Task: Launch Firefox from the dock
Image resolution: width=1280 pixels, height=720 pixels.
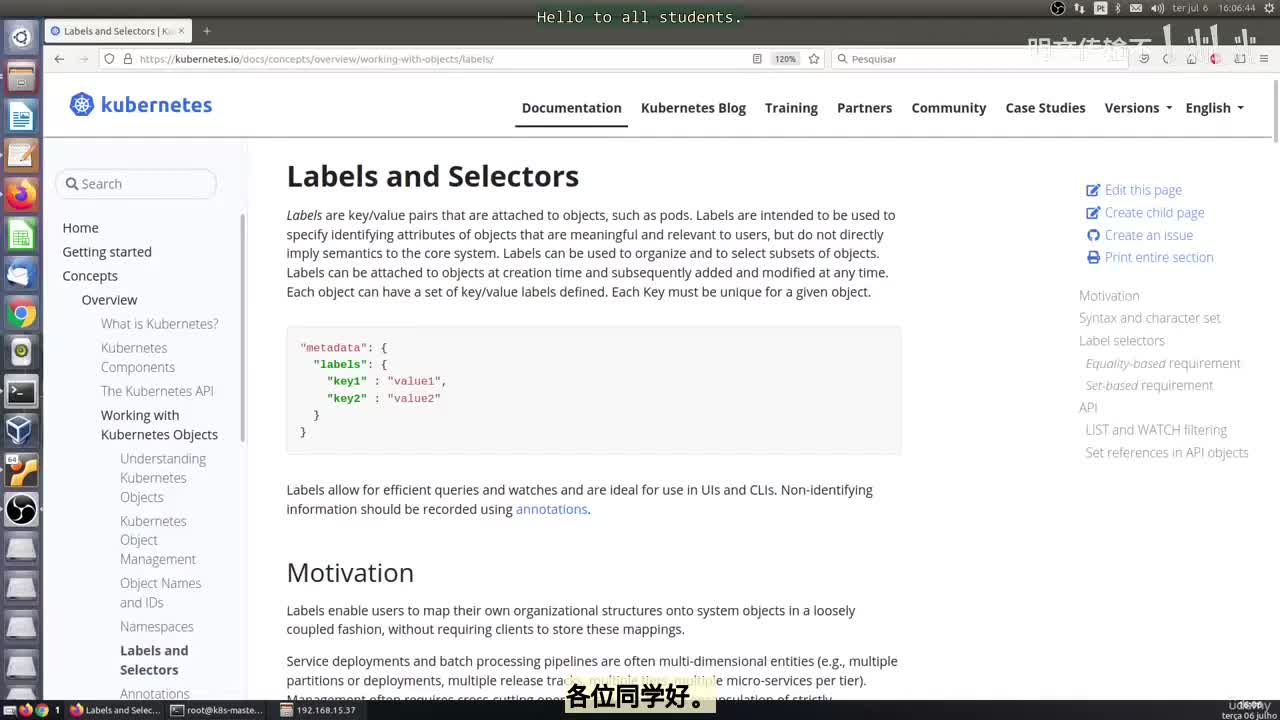Action: 21,194
